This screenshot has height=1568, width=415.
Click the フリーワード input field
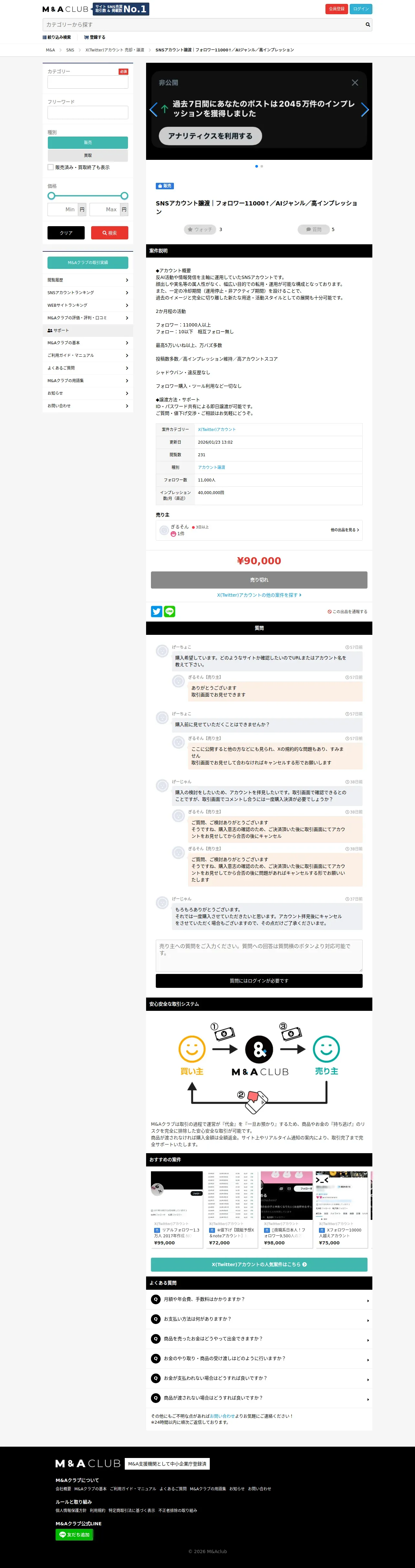88,113
